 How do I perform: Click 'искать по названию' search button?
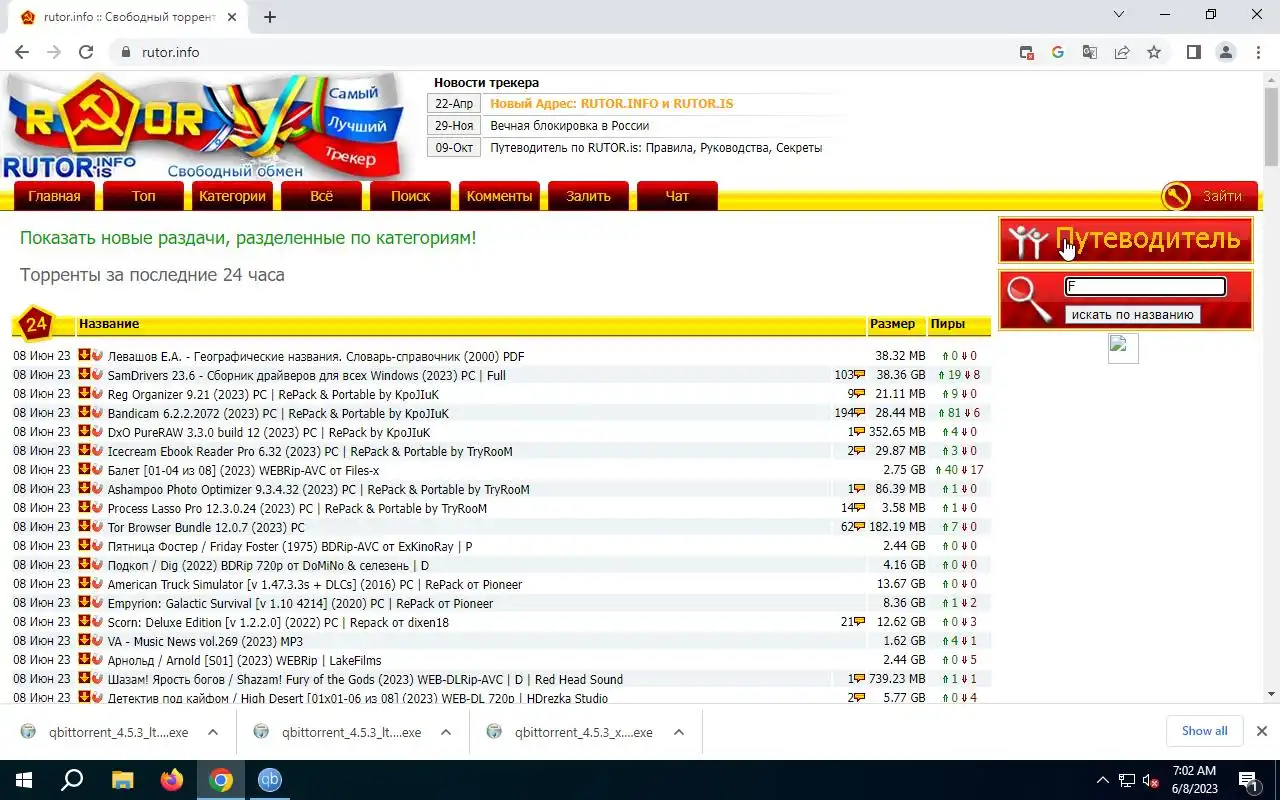pyautogui.click(x=1132, y=314)
